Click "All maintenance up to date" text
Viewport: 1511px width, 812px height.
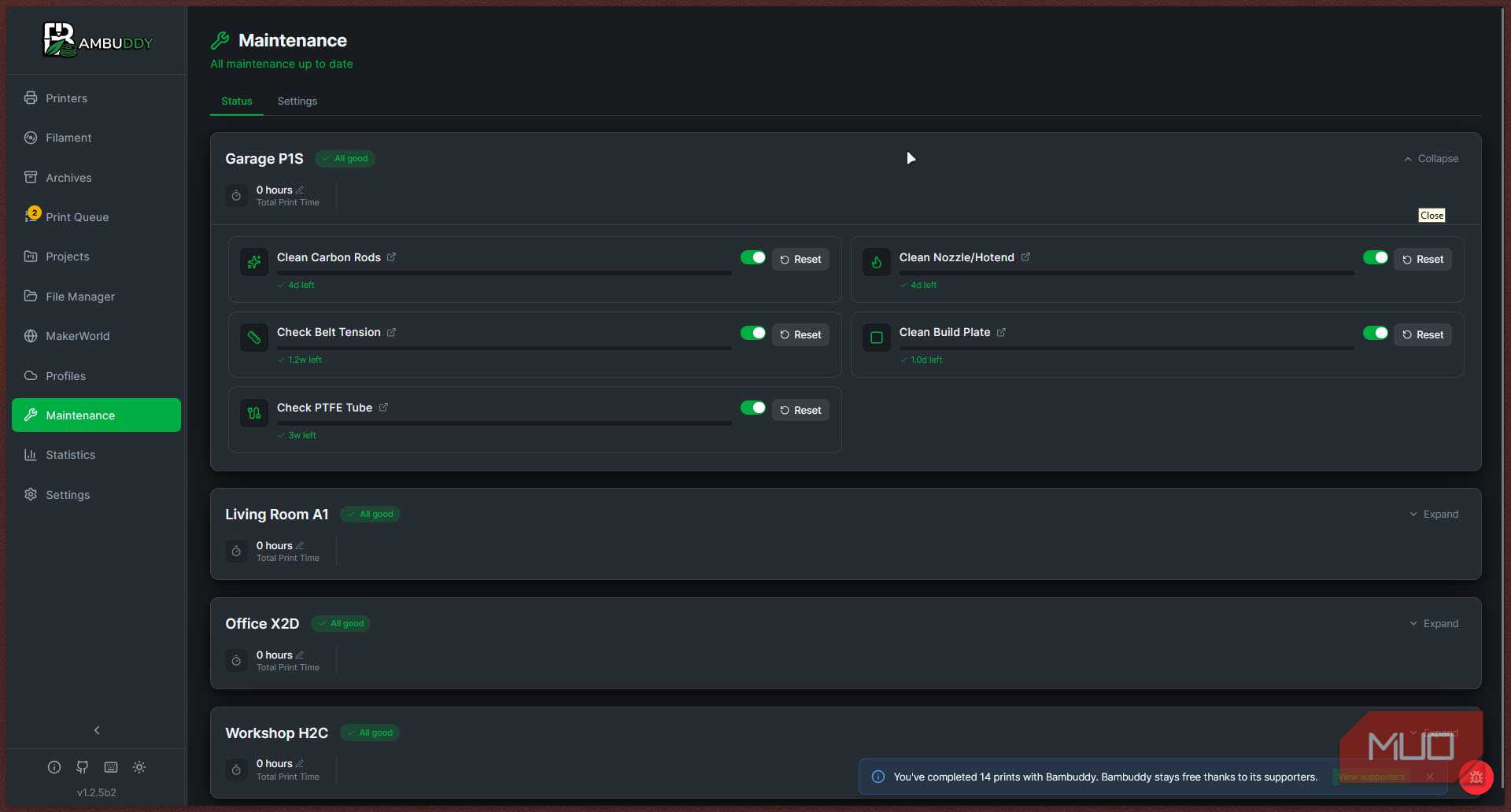(282, 65)
